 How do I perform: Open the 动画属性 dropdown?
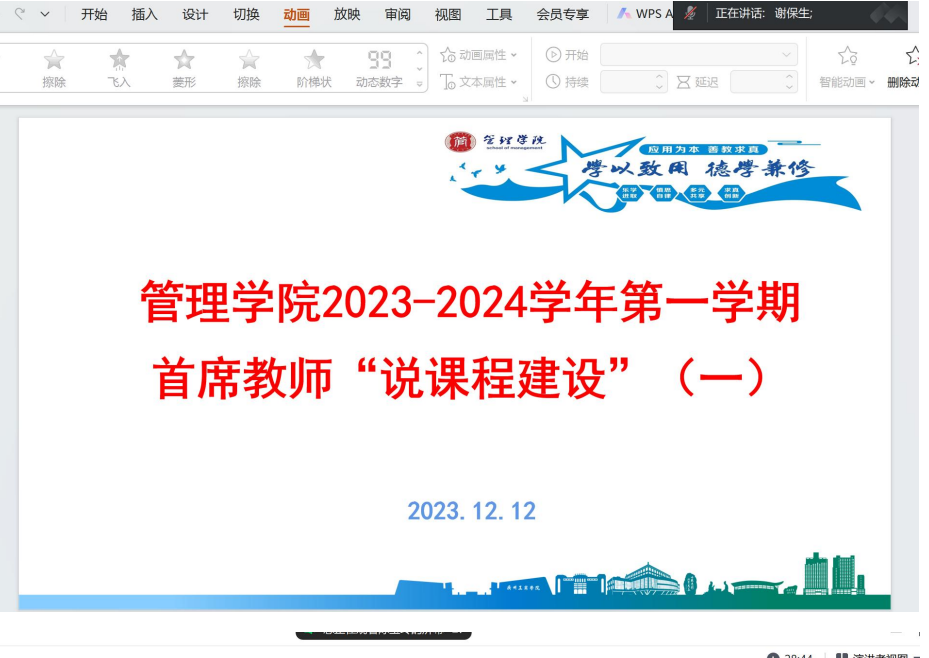click(480, 55)
